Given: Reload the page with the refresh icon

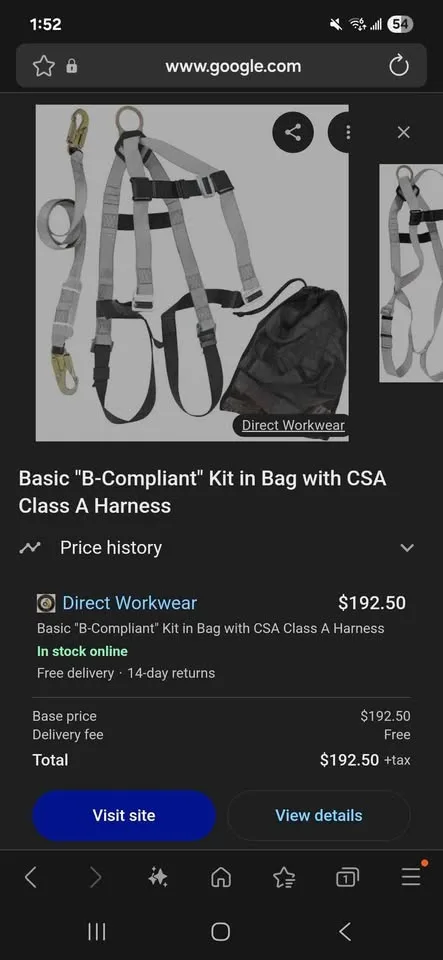Looking at the screenshot, I should click(399, 66).
